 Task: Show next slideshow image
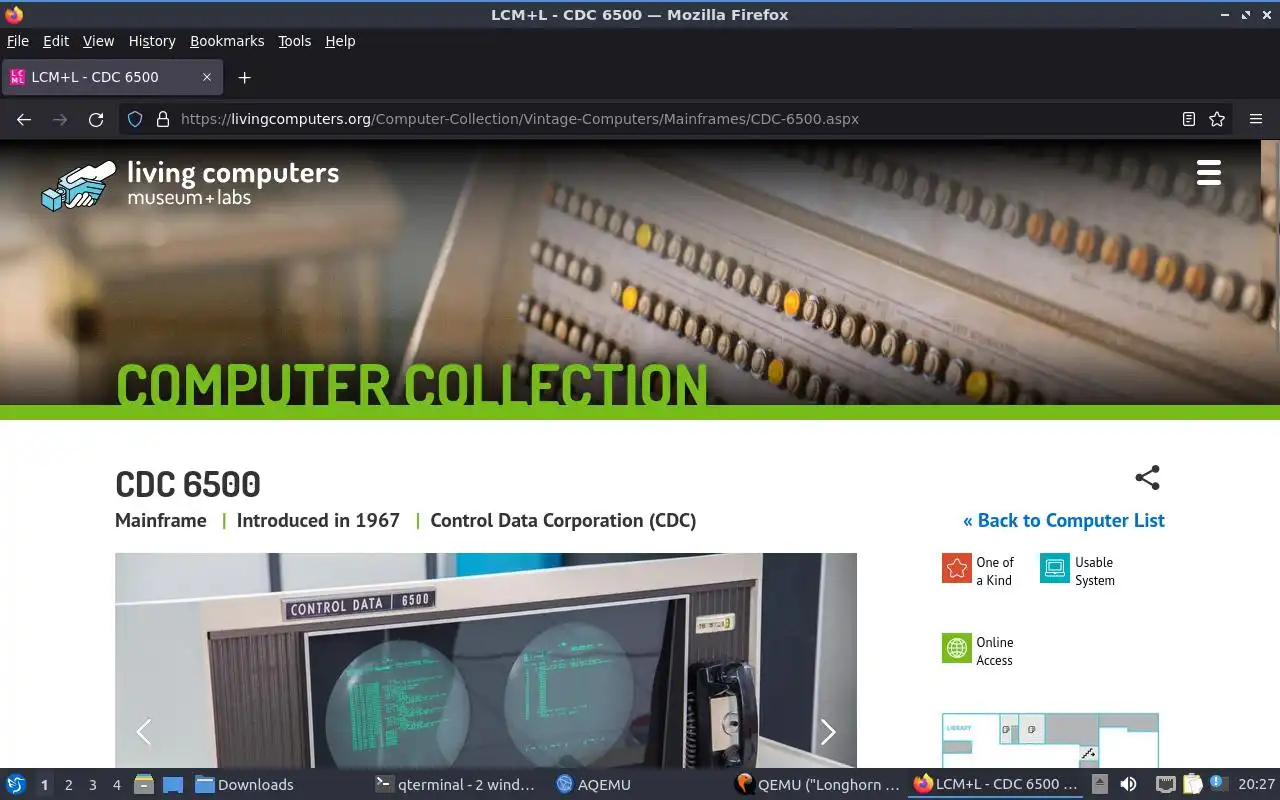828,732
